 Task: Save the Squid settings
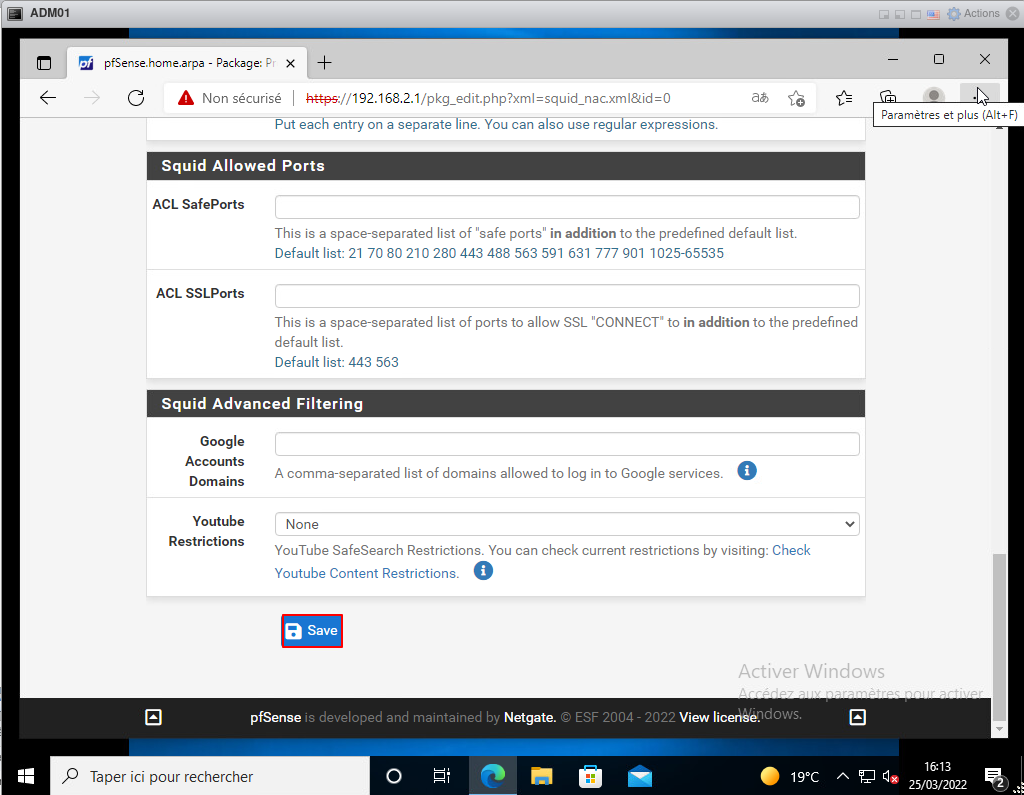click(x=312, y=631)
